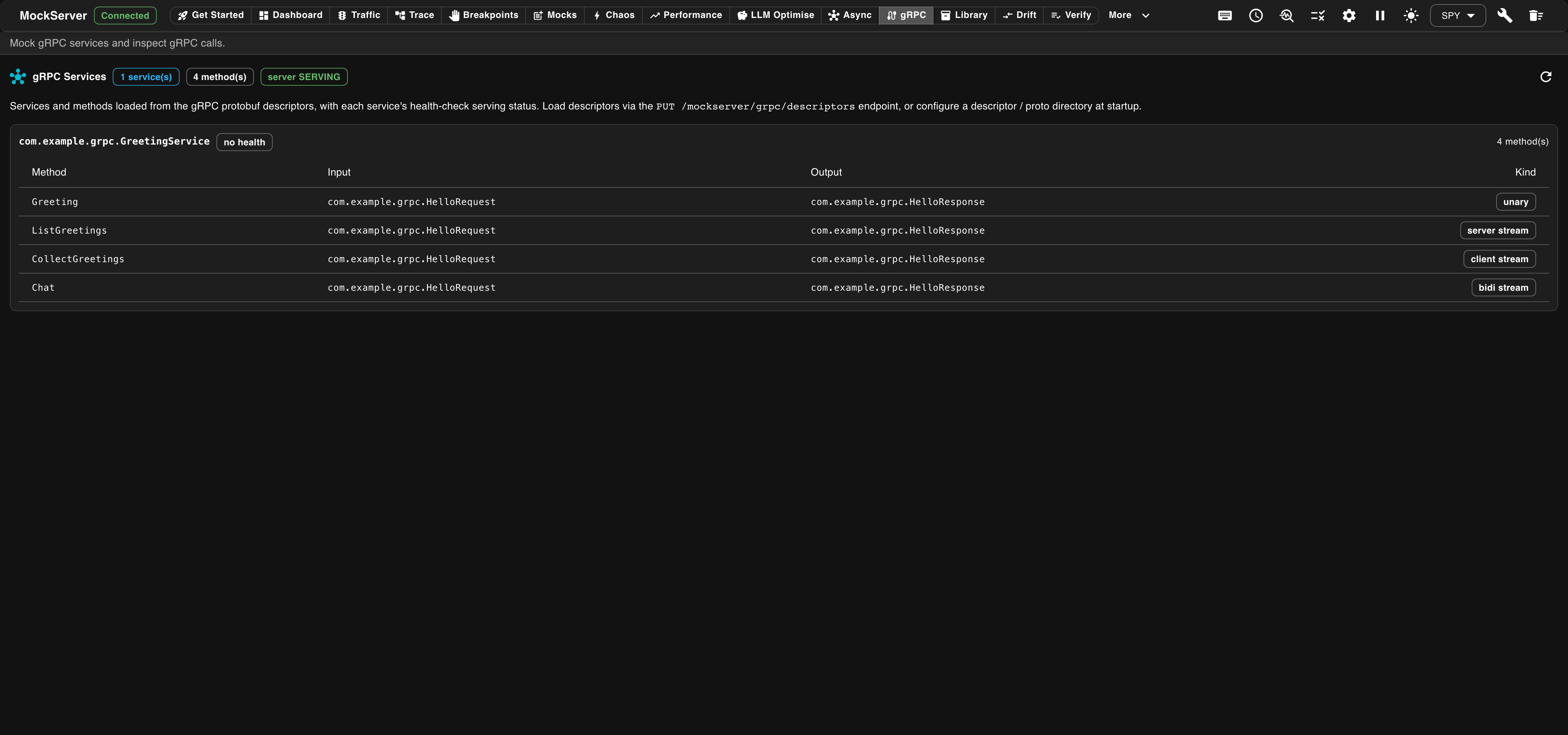Refresh the gRPC services list
Image resolution: width=1568 pixels, height=735 pixels.
[1546, 77]
